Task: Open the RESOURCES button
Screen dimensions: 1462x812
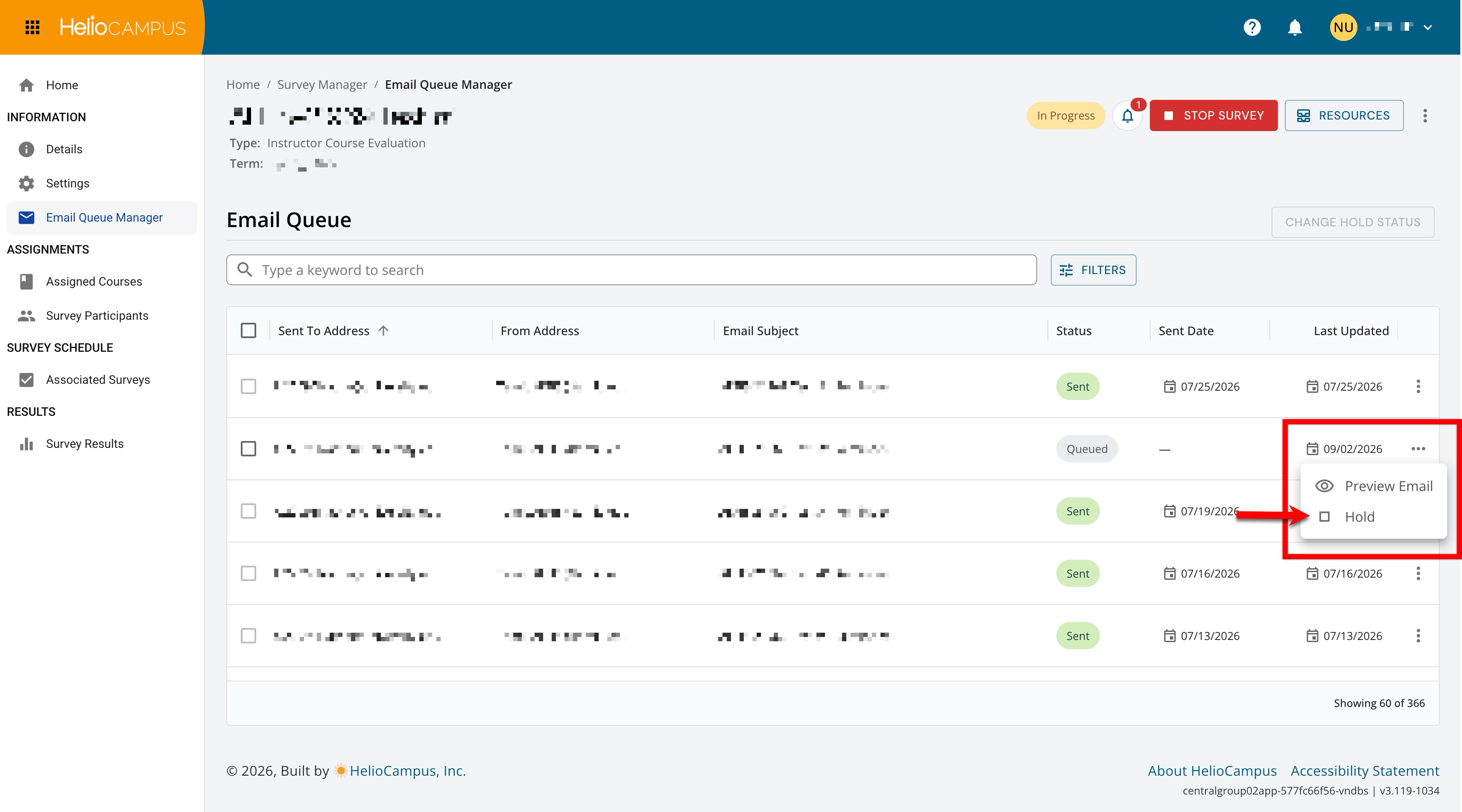Action: pos(1344,115)
